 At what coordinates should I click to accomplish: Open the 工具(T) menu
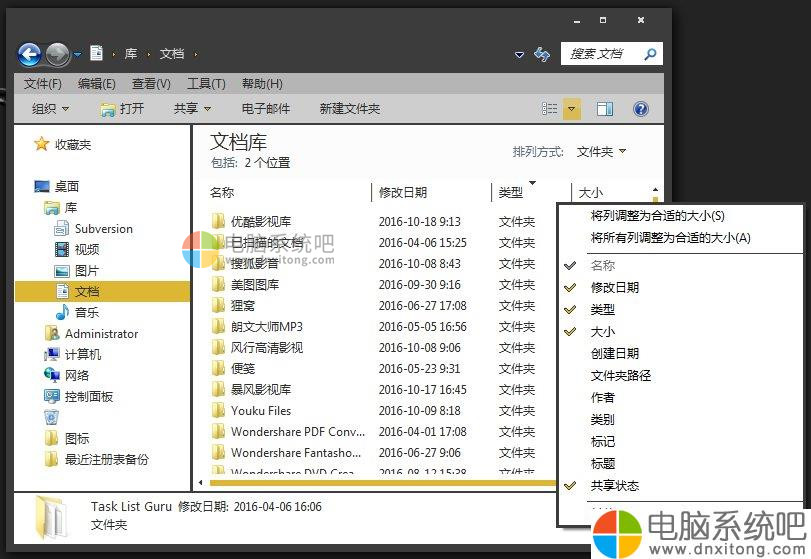[x=206, y=83]
